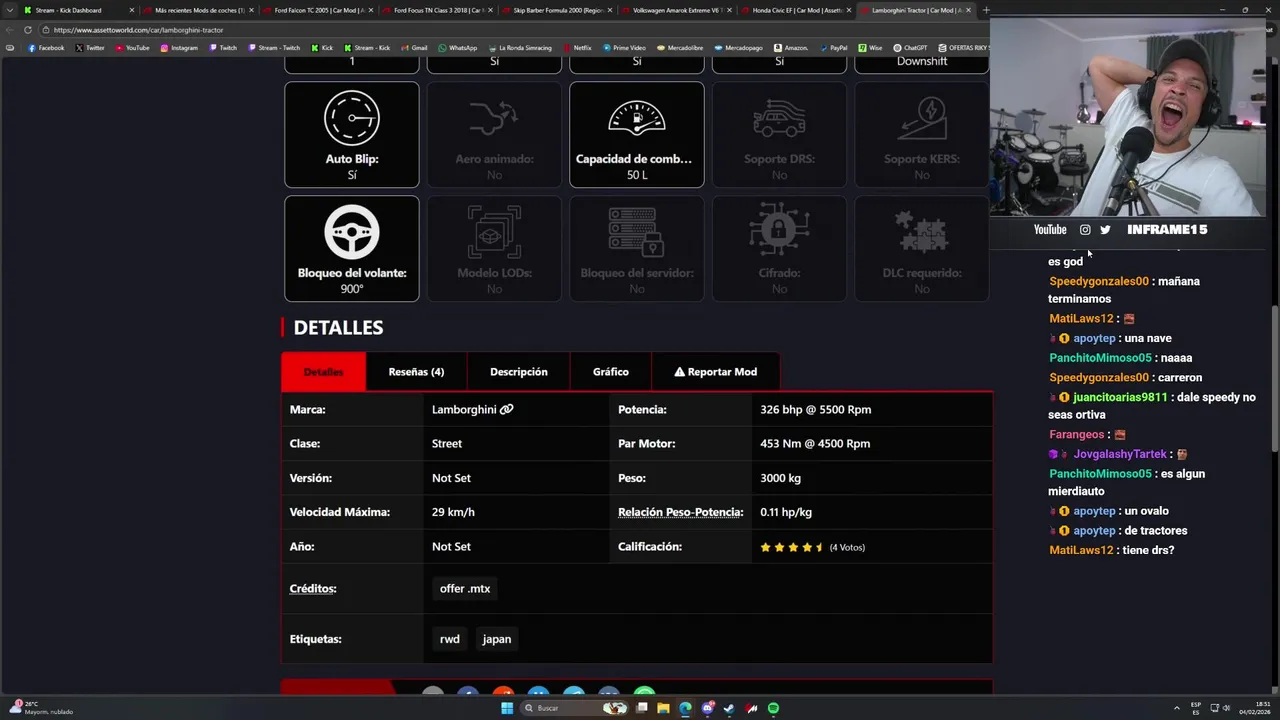The height and width of the screenshot is (720, 1280).
Task: Click the dimmed Modelo LODs card
Action: point(494,249)
